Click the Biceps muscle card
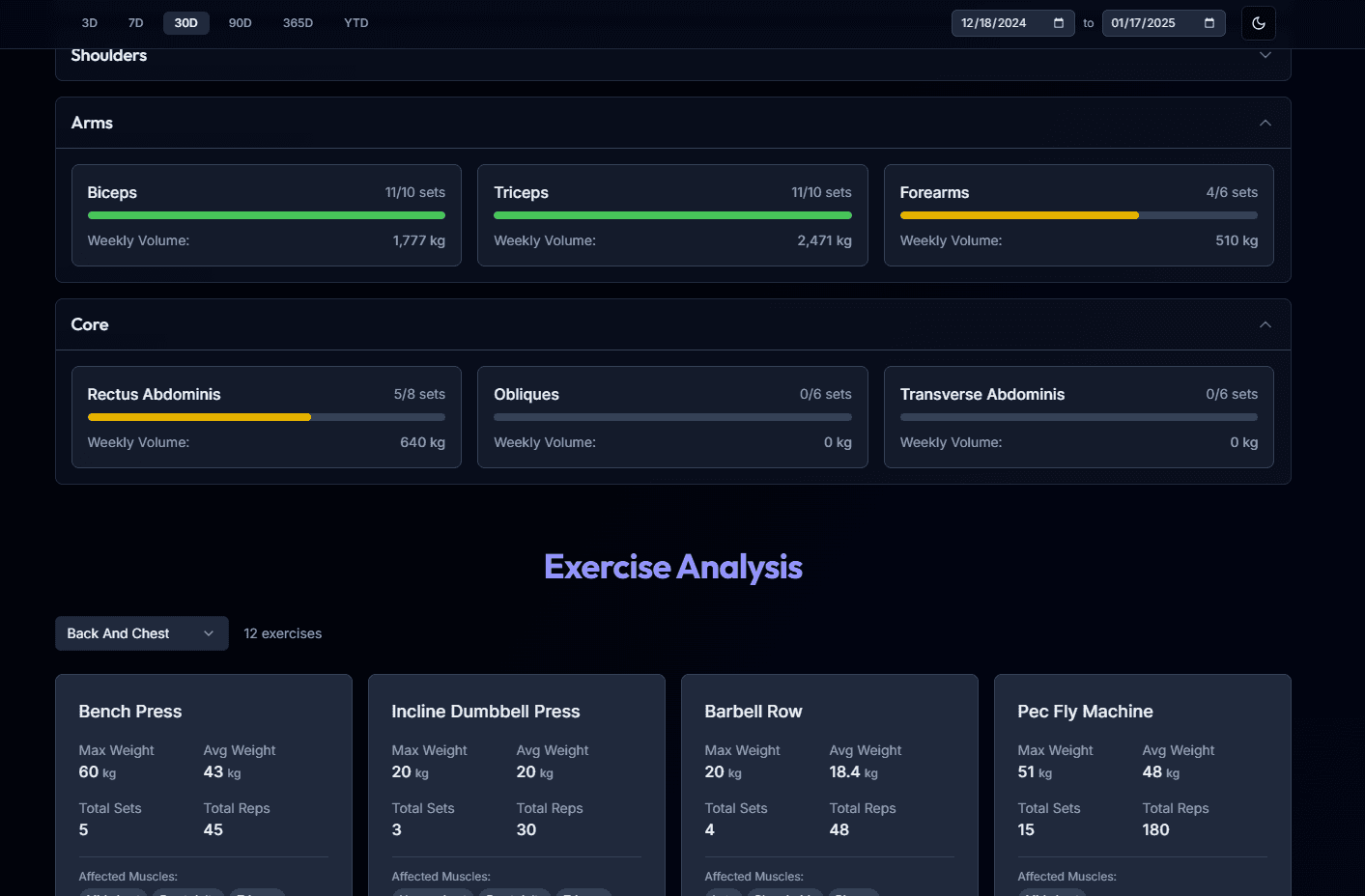The width and height of the screenshot is (1365, 896). click(x=266, y=215)
